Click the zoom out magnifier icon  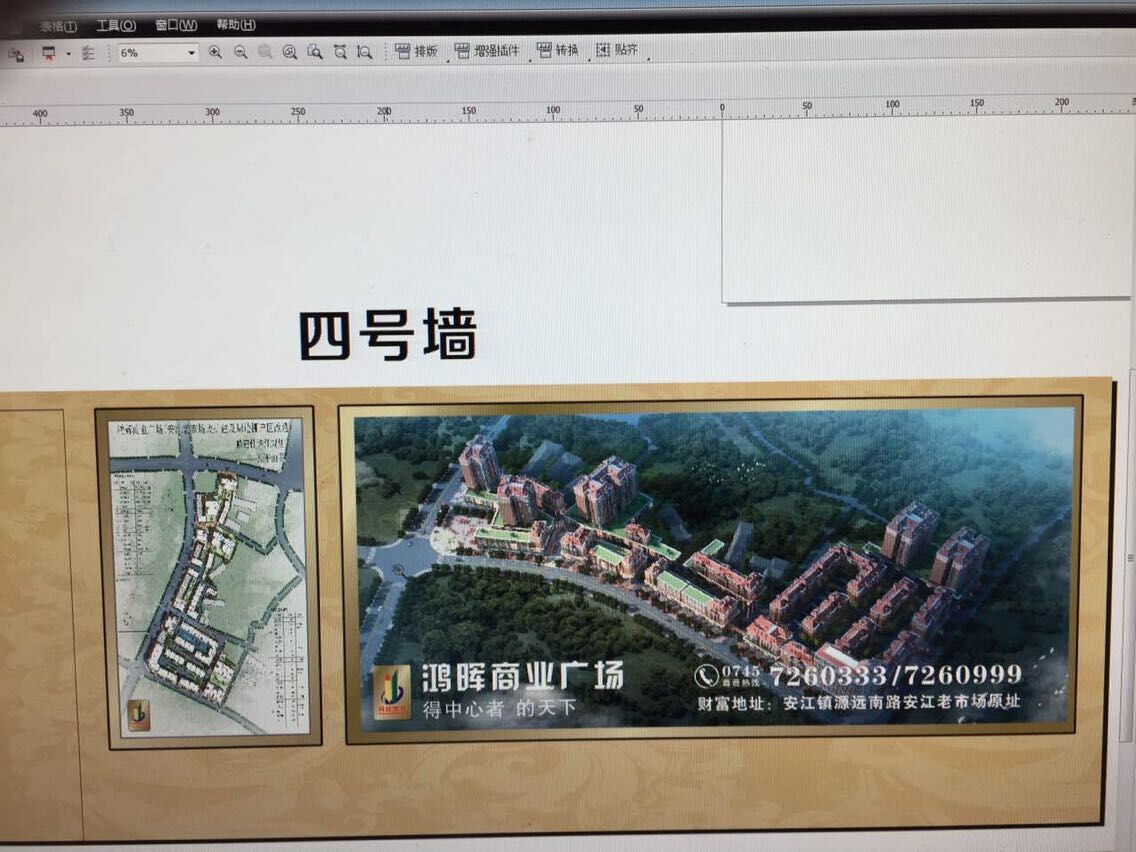(241, 52)
